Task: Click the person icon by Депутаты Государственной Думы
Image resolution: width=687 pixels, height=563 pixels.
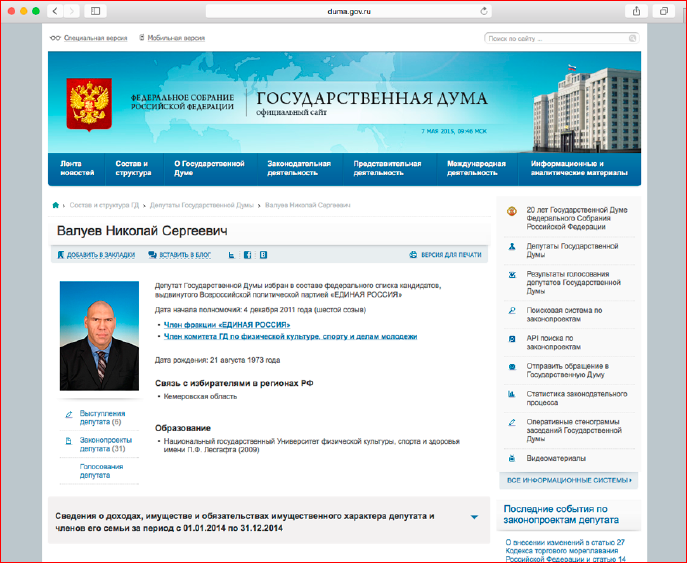Action: (x=512, y=247)
